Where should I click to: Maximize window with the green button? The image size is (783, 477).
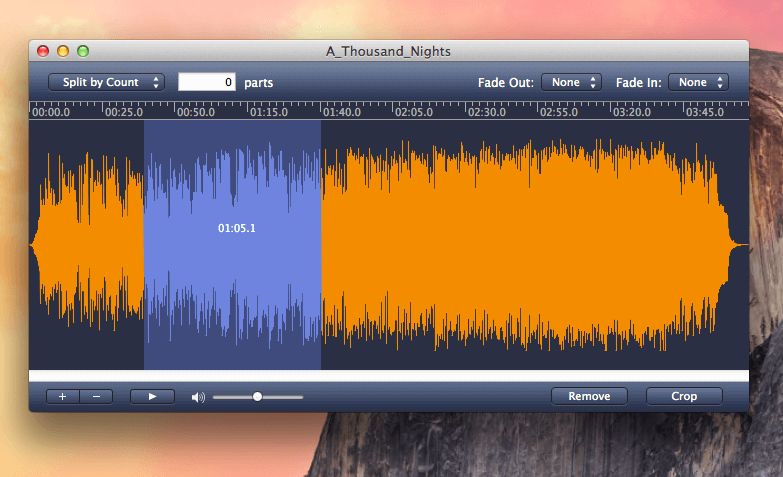pos(83,51)
